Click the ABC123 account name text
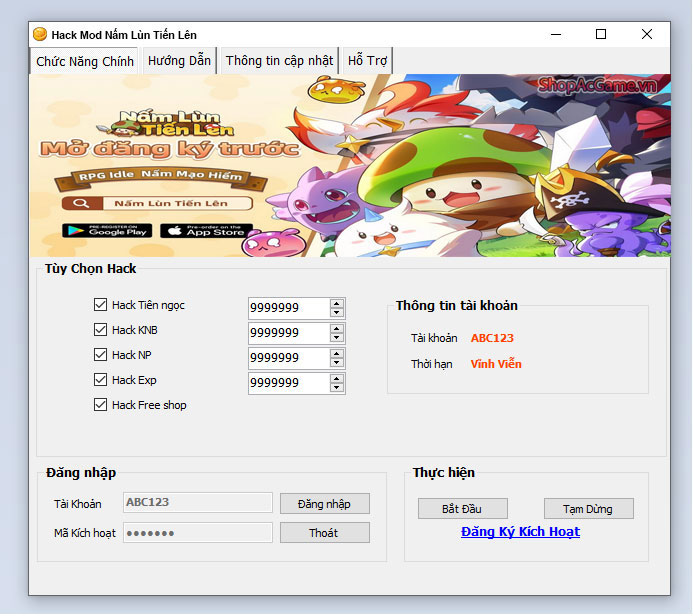The image size is (693, 616). pos(492,338)
